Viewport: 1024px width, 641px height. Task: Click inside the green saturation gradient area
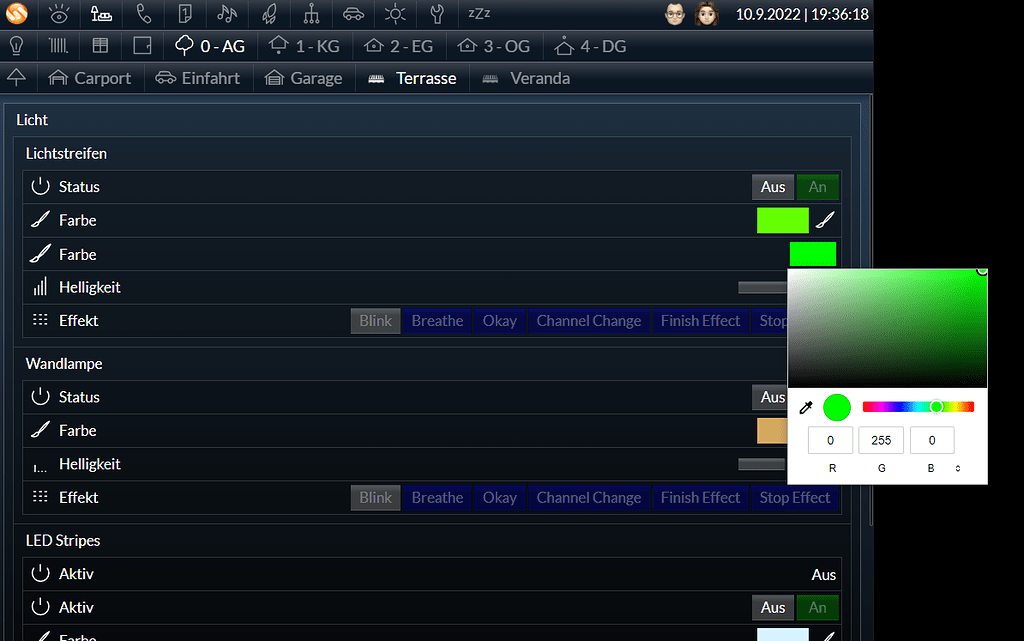pyautogui.click(x=888, y=328)
